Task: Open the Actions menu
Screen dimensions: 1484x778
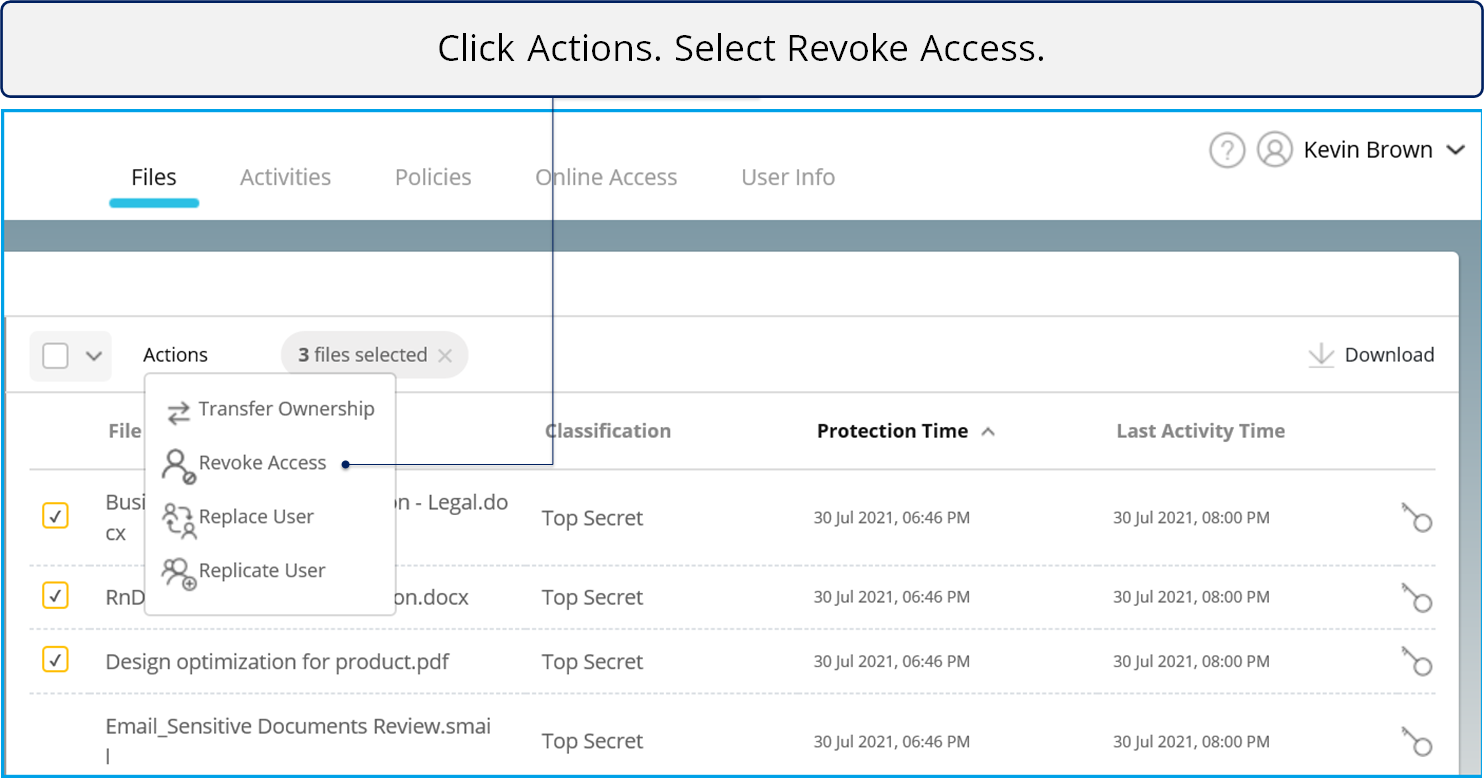Action: tap(175, 355)
